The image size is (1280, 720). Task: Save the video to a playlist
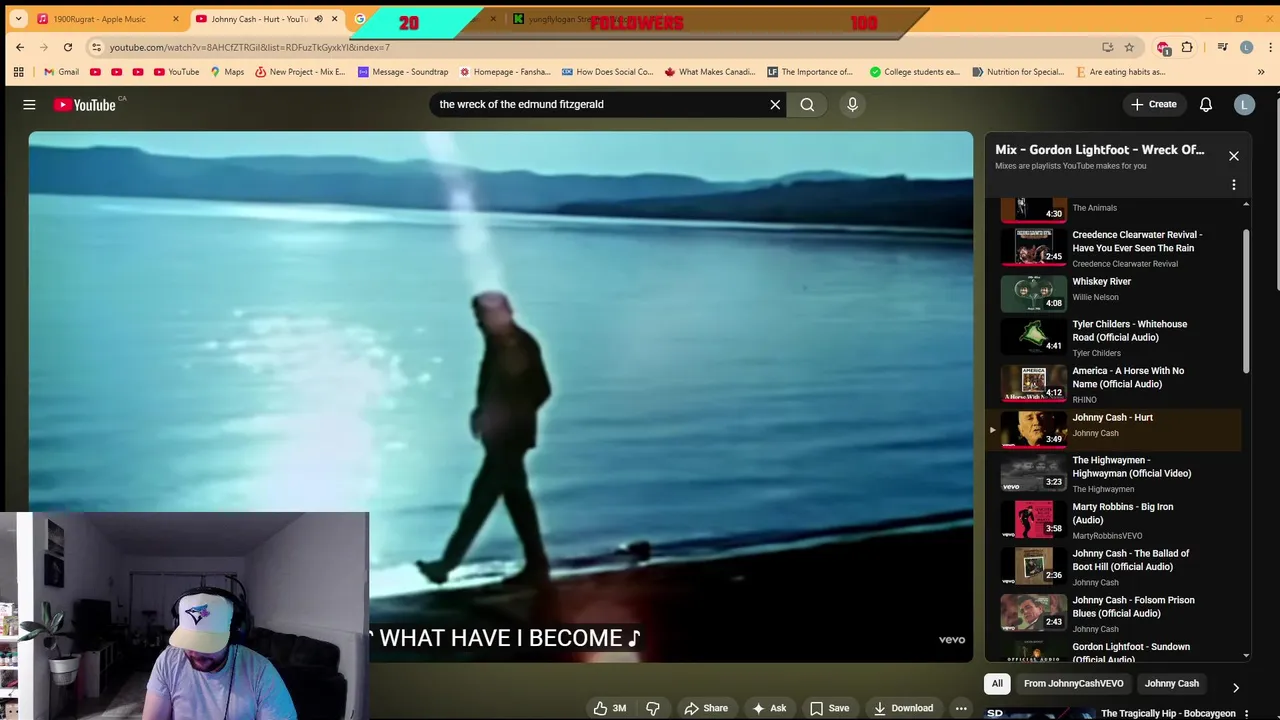(x=829, y=708)
